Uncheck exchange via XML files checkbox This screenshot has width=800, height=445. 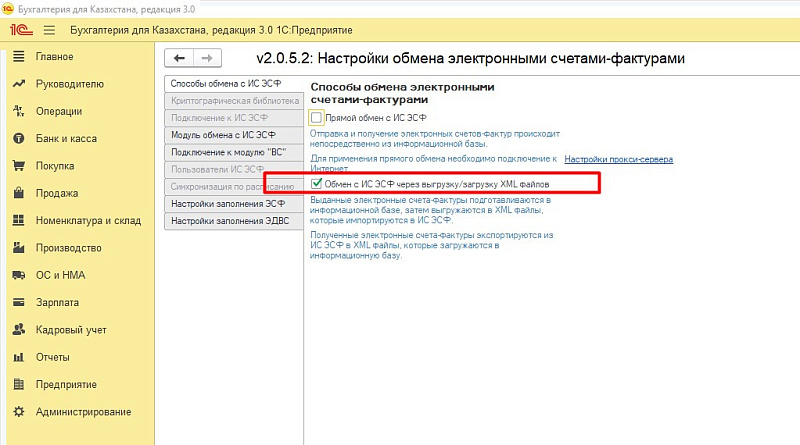click(317, 184)
